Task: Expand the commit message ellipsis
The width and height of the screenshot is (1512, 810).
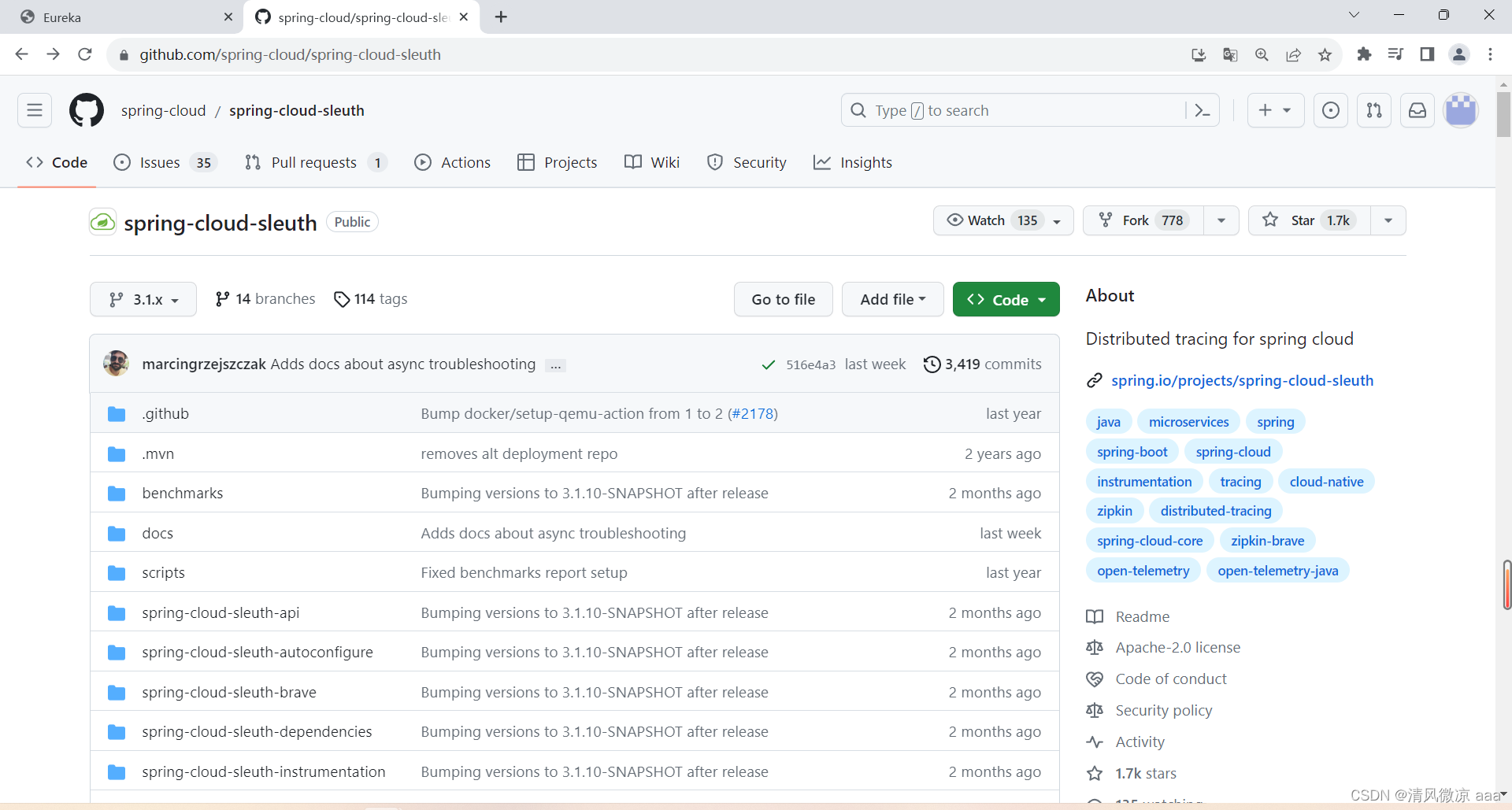Action: click(556, 365)
